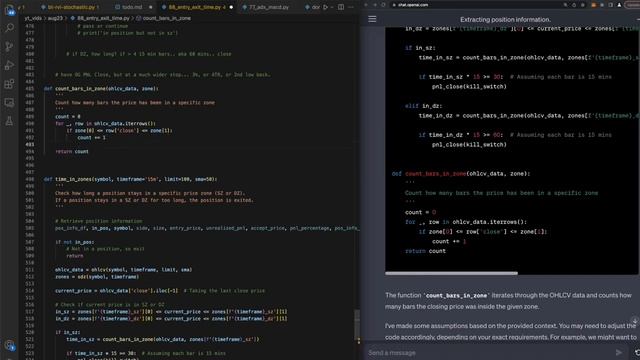Click the time_in_sz * 15 >= 30 ChatGPT line

(515, 77)
